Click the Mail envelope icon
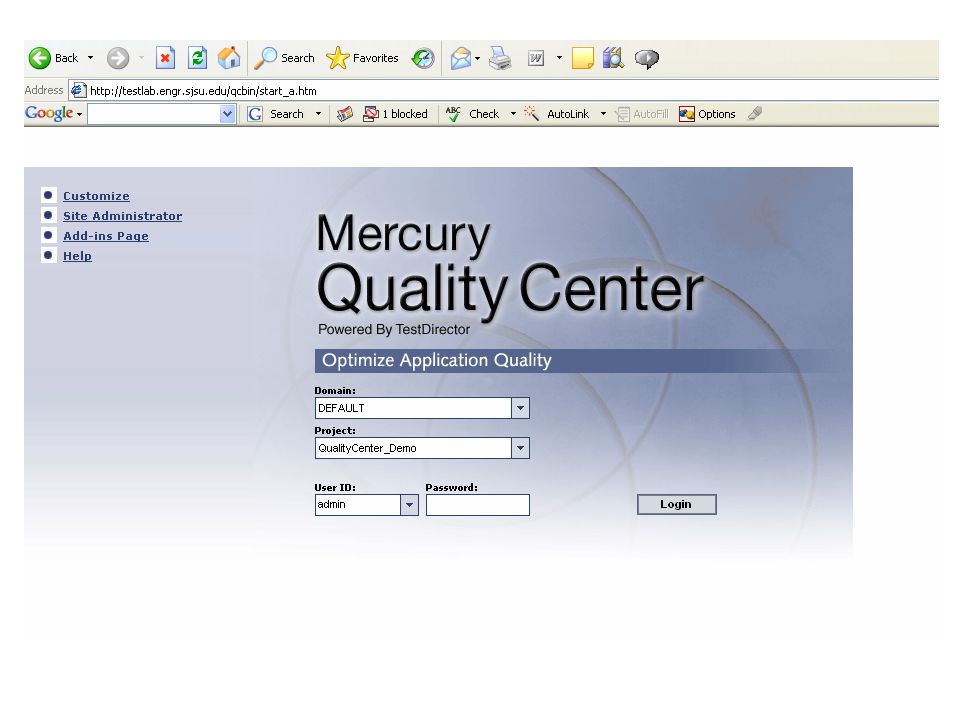The height and width of the screenshot is (720, 960). (x=461, y=59)
